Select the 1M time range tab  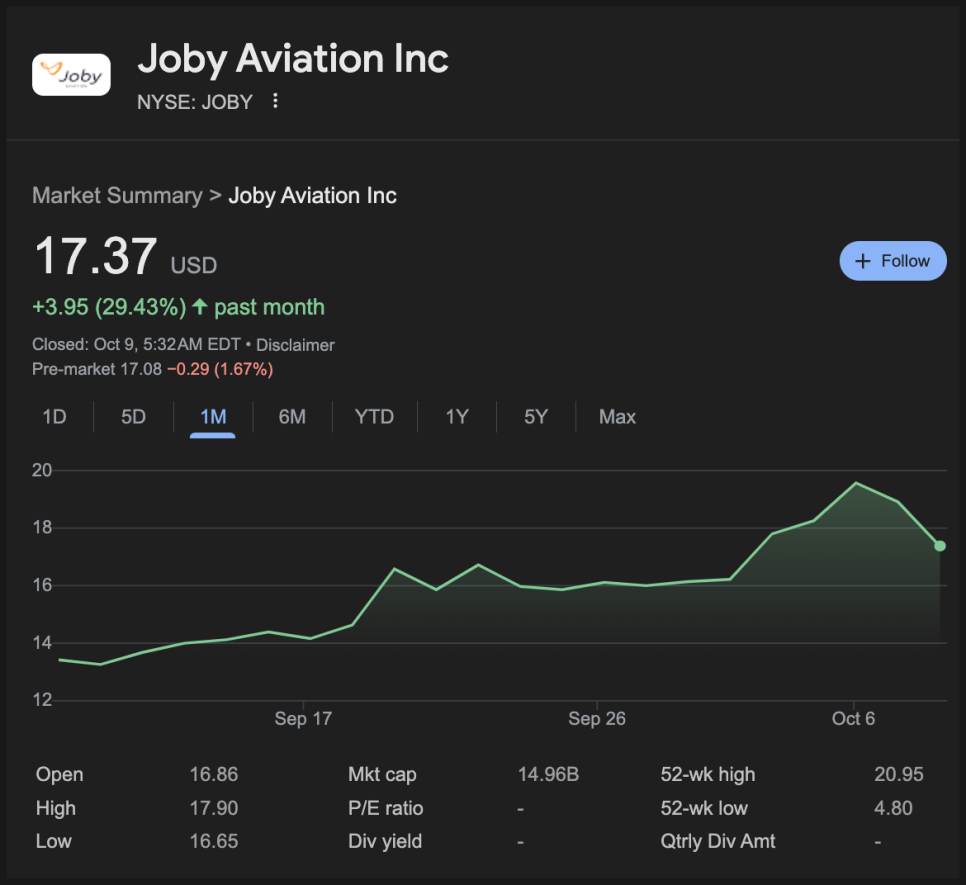coord(213,417)
